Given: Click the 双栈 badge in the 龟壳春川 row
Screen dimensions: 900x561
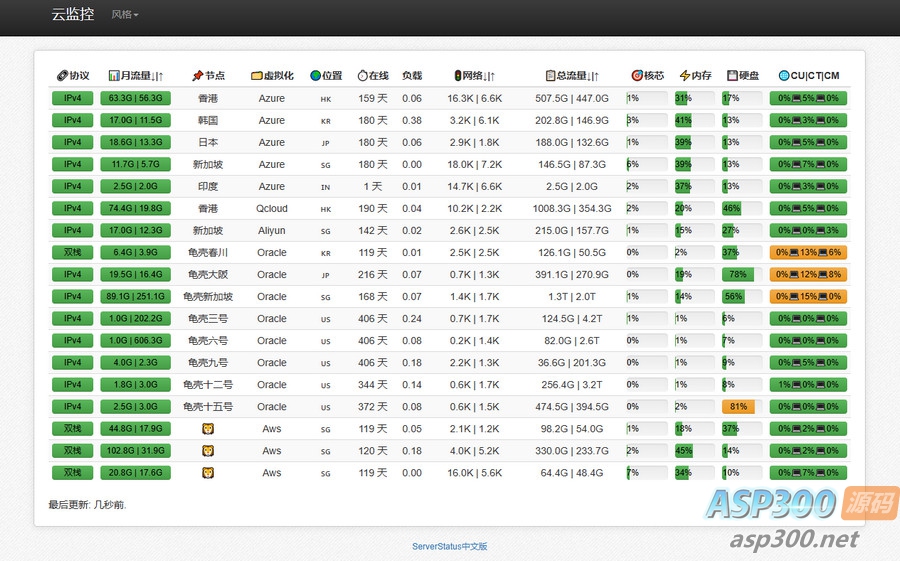Looking at the screenshot, I should 72,253.
